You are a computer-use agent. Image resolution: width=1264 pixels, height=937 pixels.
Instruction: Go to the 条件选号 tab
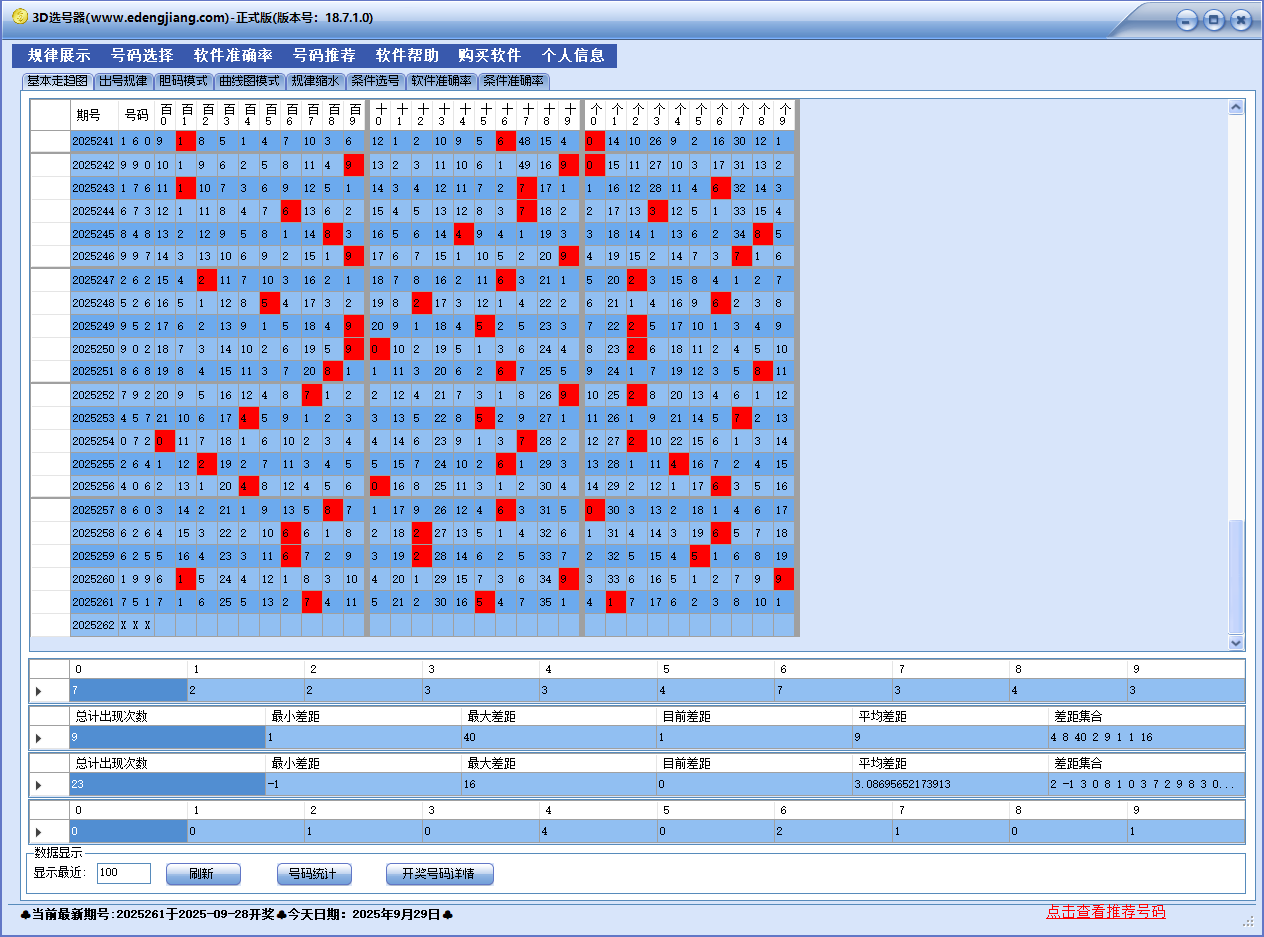[375, 81]
